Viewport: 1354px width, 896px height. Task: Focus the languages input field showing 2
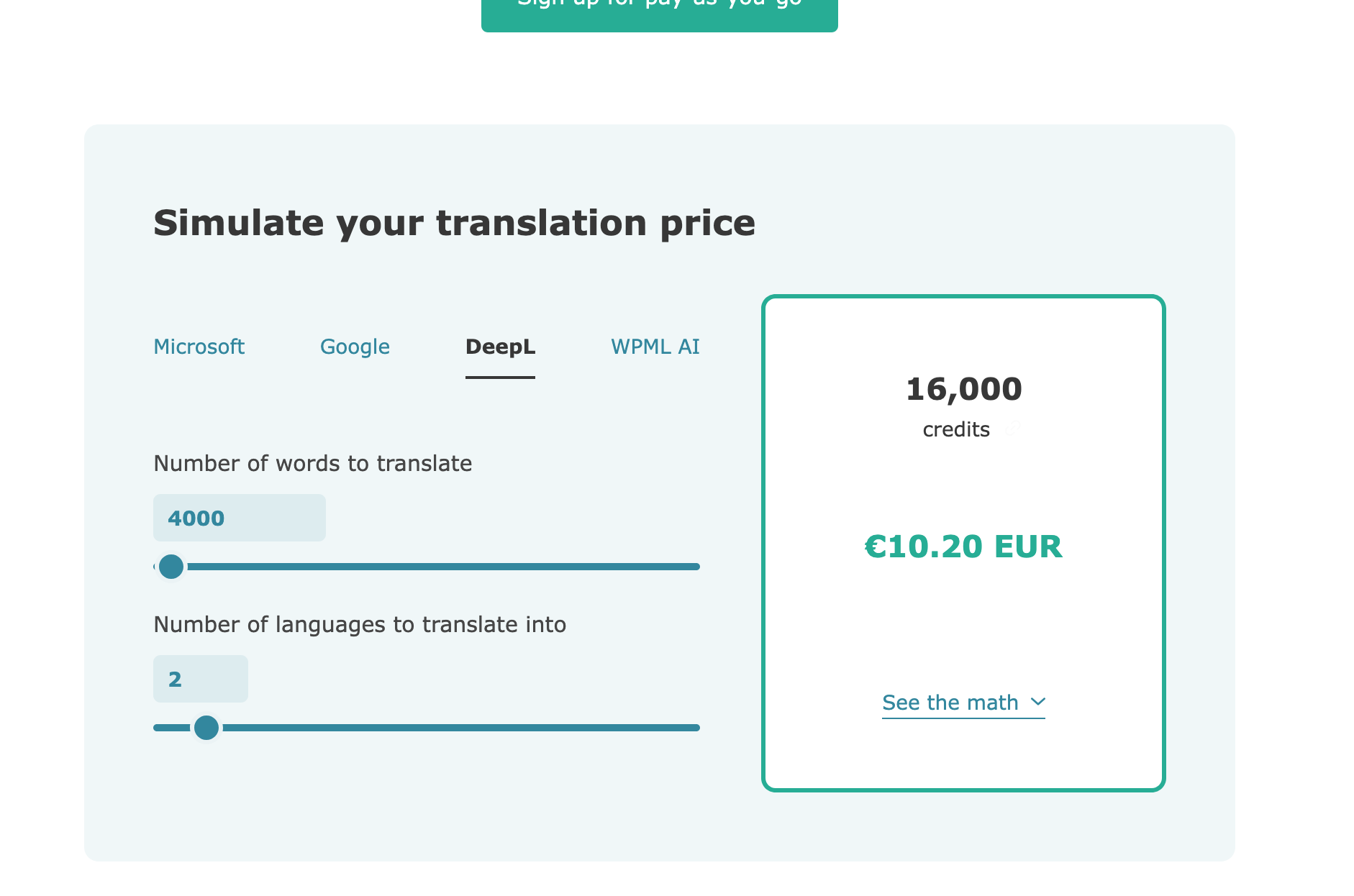[200, 679]
